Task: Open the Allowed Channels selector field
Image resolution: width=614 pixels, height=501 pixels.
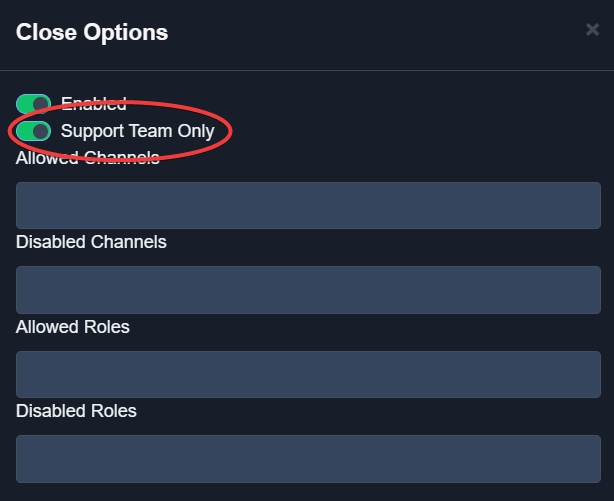Action: click(308, 205)
